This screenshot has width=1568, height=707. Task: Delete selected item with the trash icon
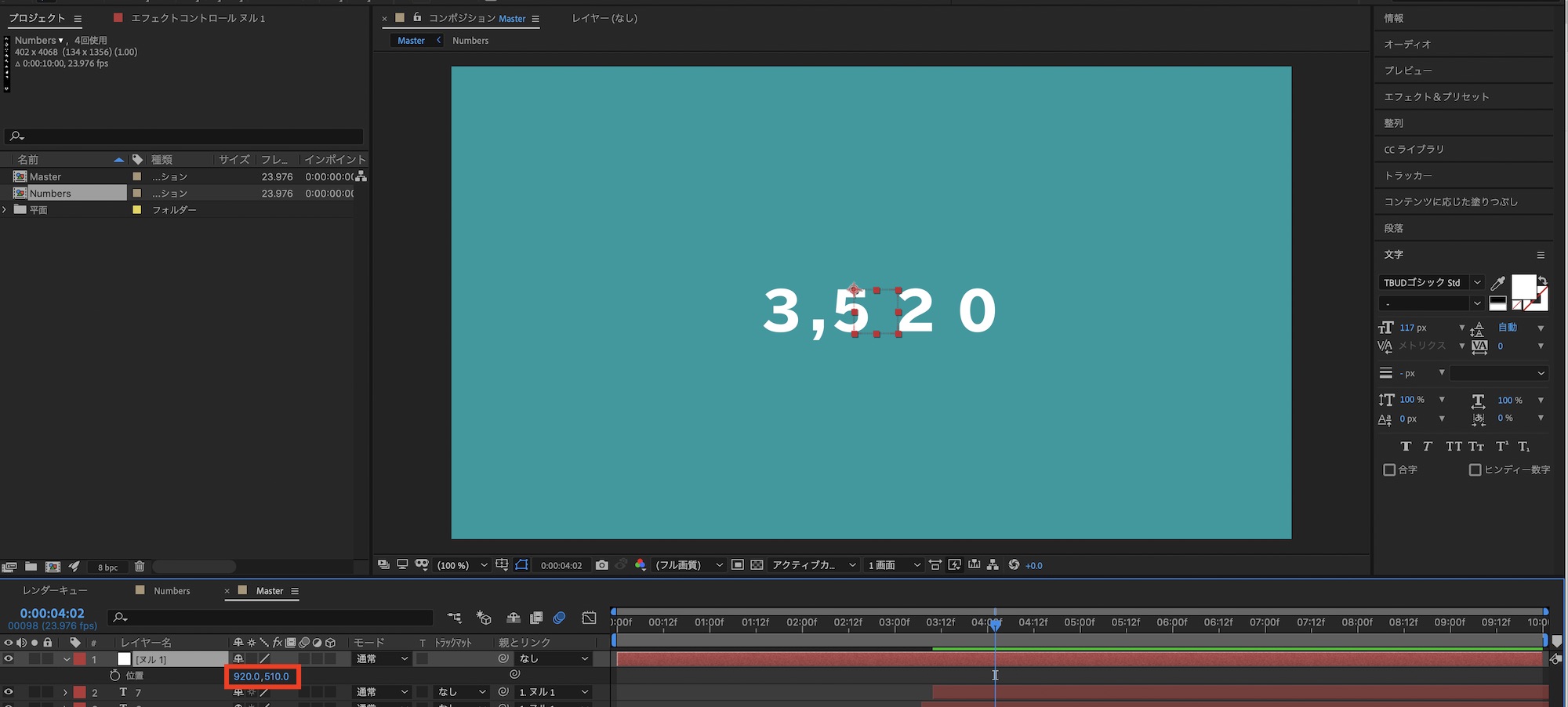coord(140,567)
